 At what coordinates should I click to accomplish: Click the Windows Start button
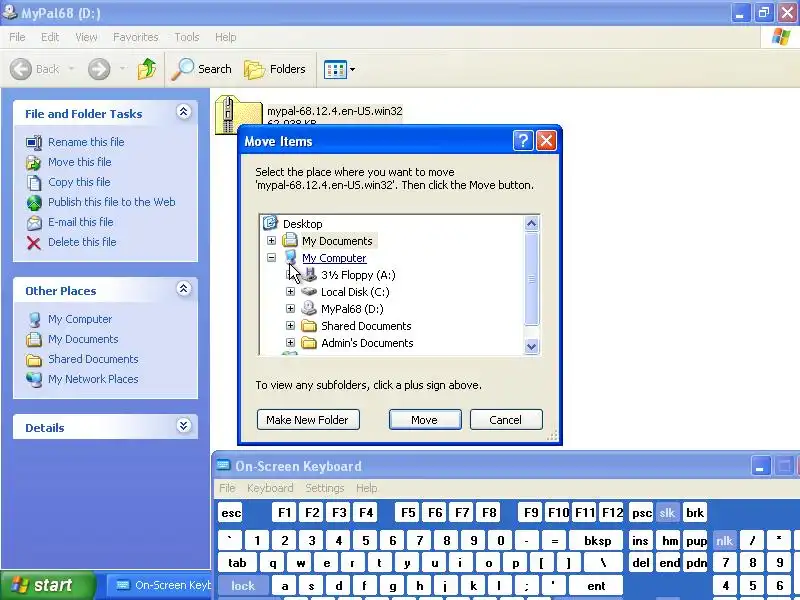(48, 585)
